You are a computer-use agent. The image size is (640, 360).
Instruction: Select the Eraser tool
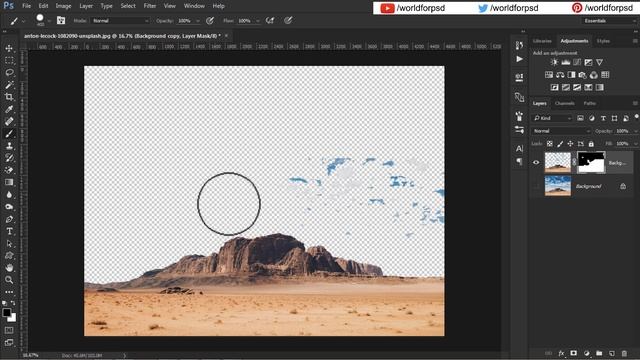[x=9, y=170]
